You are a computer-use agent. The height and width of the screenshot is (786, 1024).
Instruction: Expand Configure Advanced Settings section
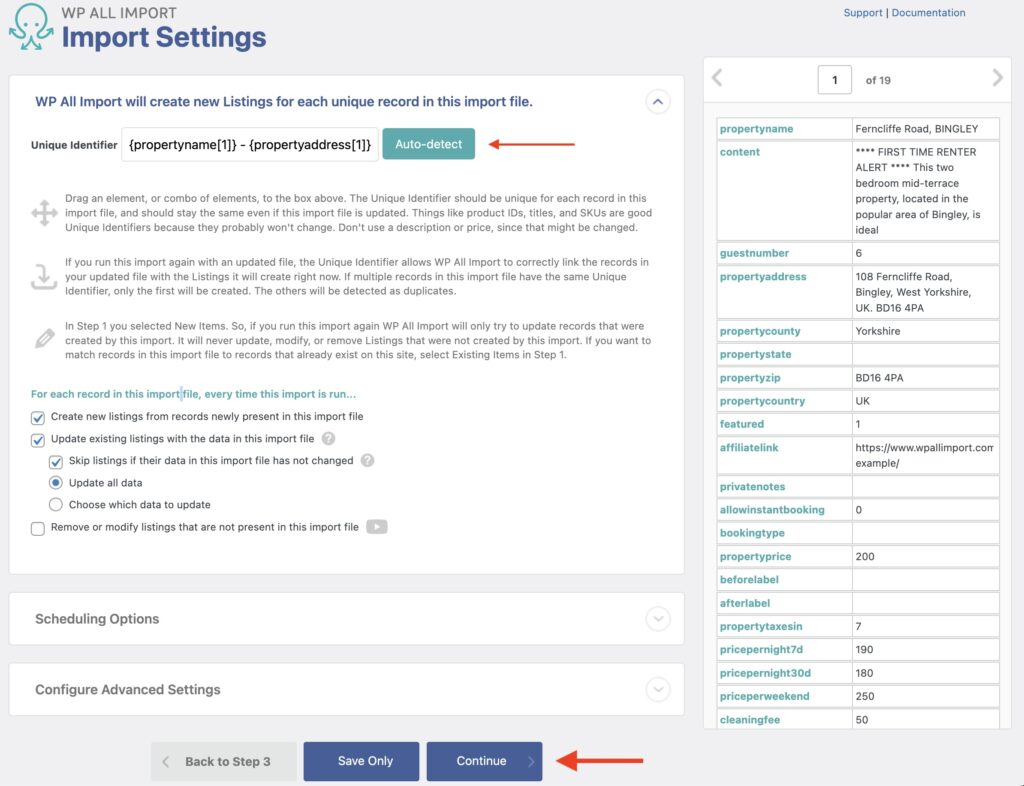coord(658,689)
